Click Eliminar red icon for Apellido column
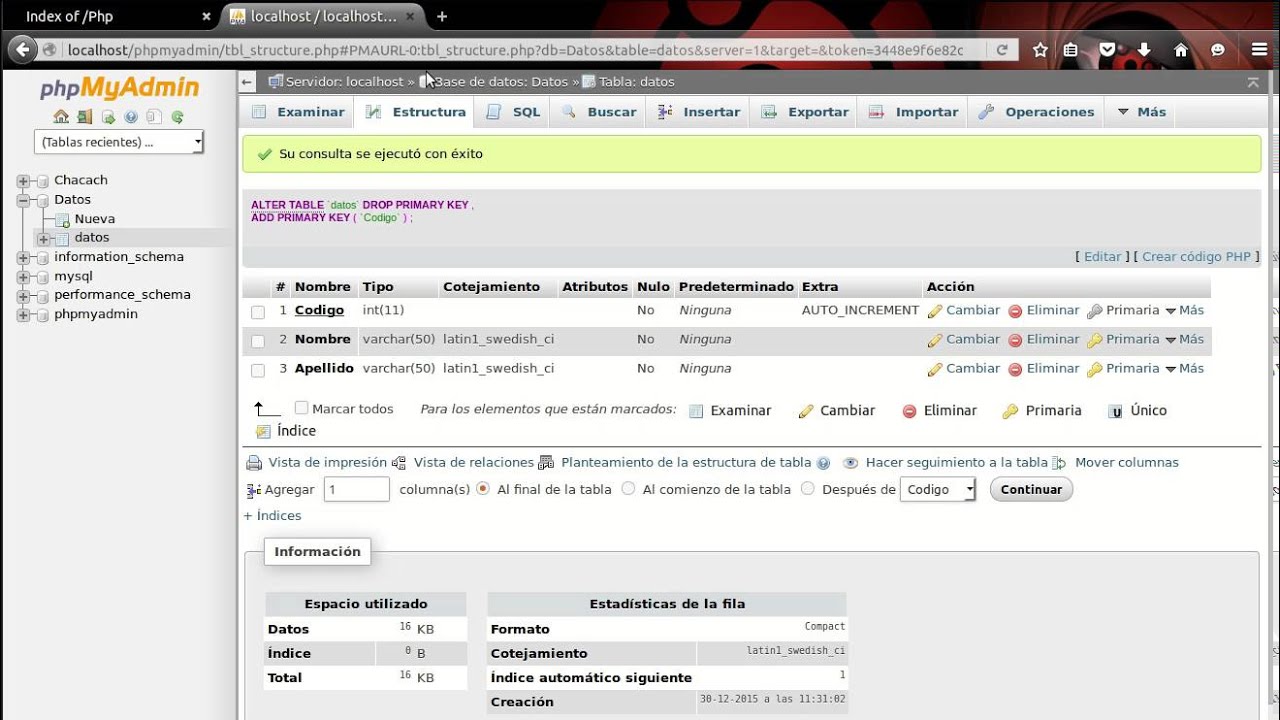 (1015, 369)
